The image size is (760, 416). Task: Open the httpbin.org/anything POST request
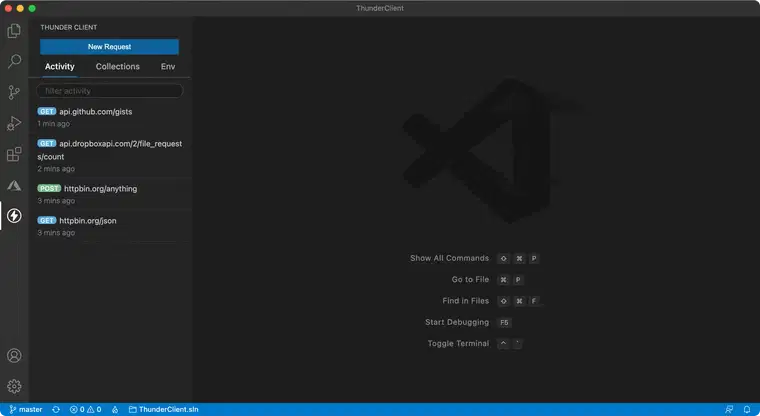click(110, 194)
